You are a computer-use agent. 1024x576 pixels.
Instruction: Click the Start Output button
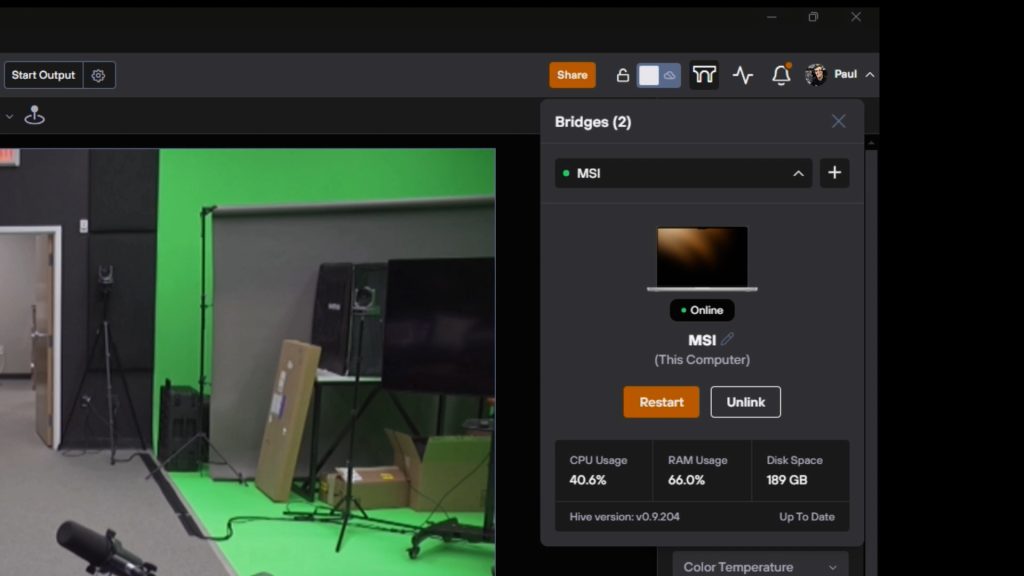click(x=43, y=75)
